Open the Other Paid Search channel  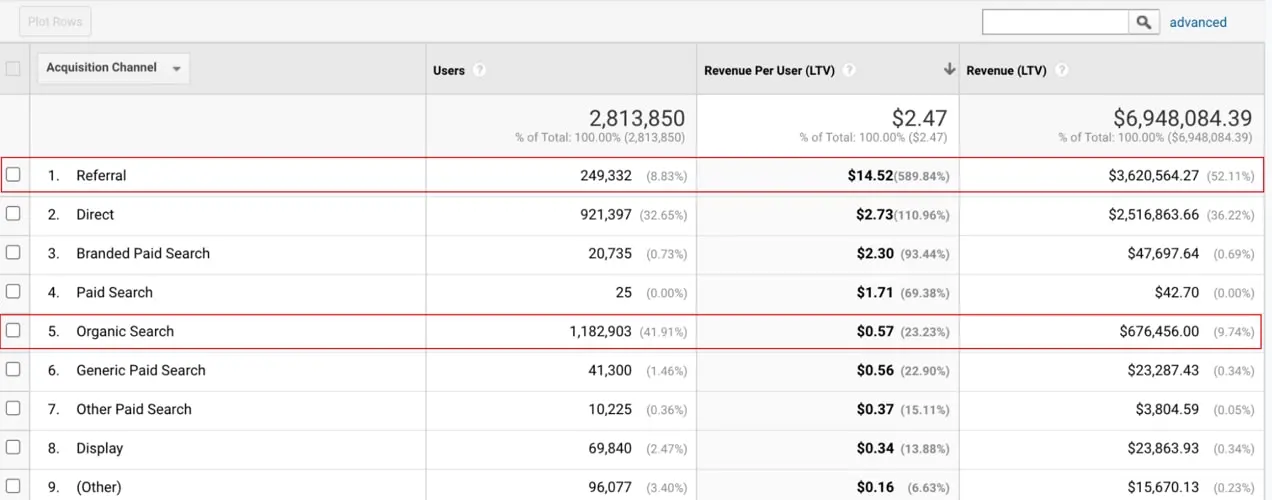(x=134, y=409)
